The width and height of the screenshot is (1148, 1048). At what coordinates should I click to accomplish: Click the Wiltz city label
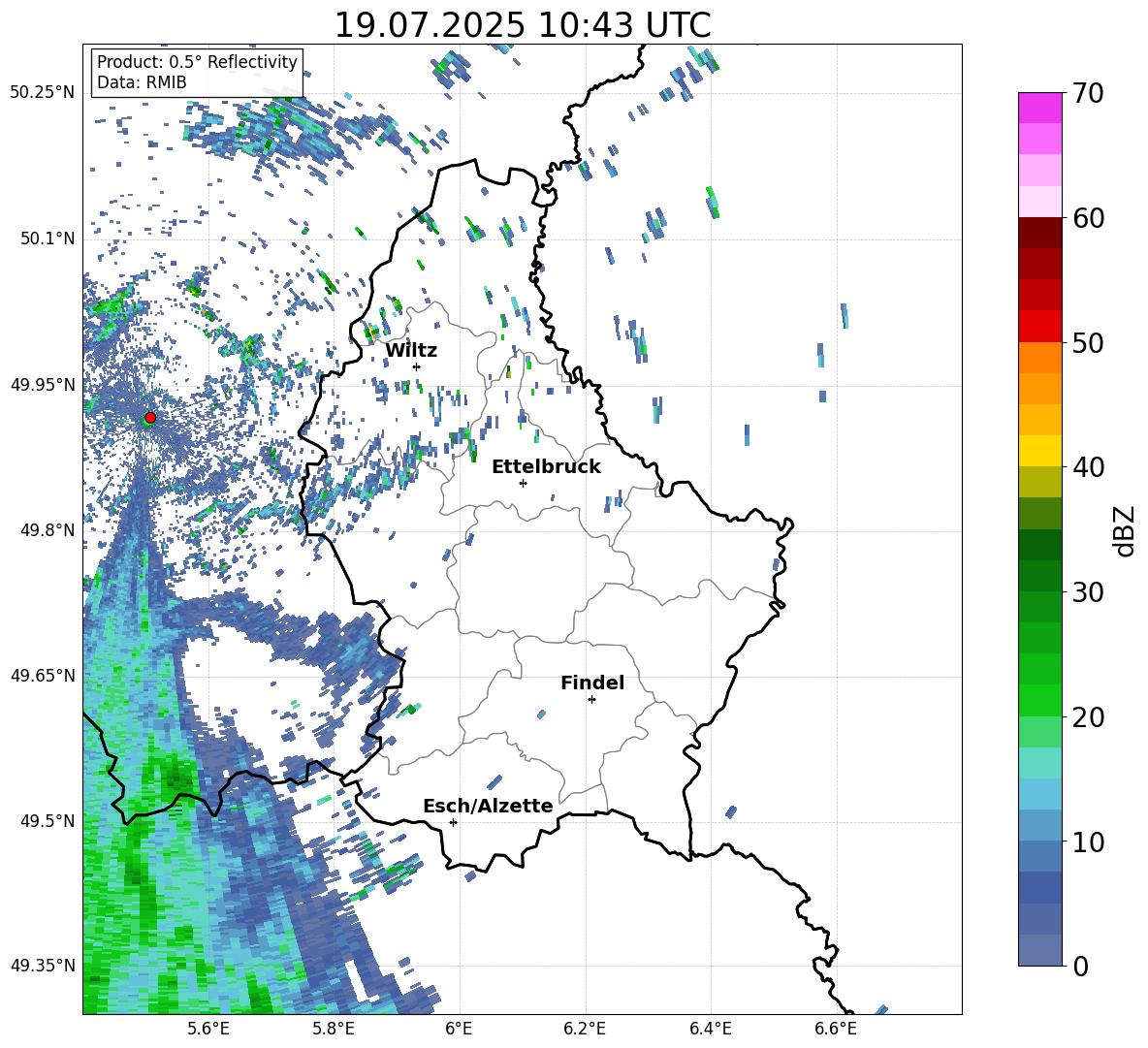tap(411, 351)
